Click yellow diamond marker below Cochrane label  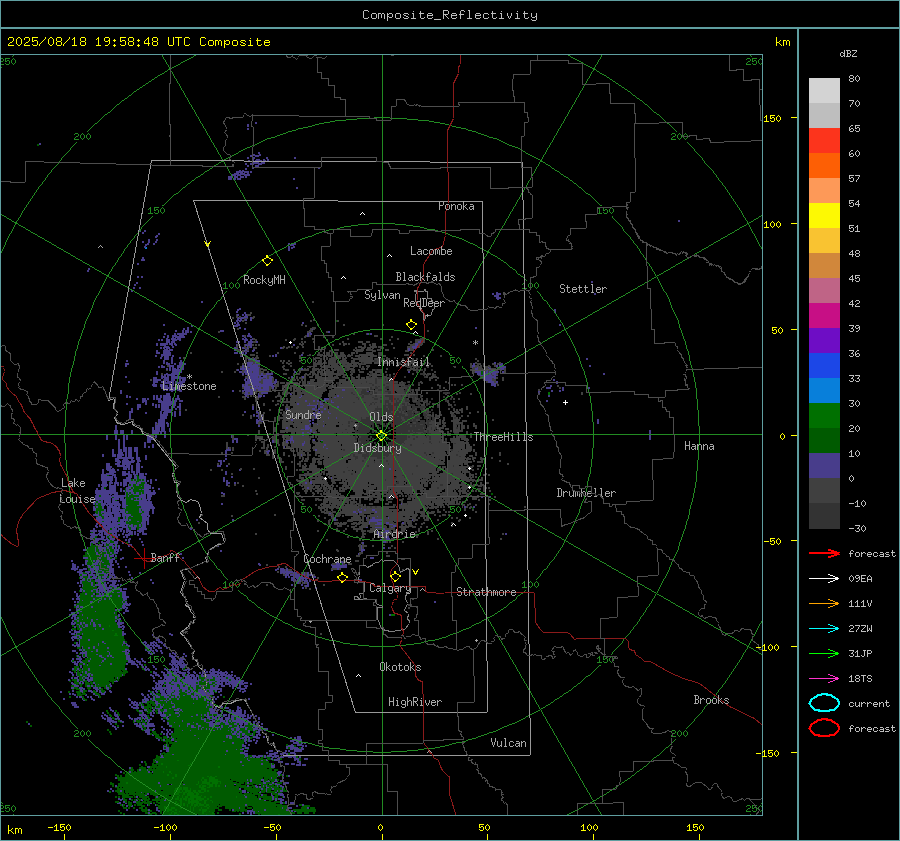pos(342,577)
